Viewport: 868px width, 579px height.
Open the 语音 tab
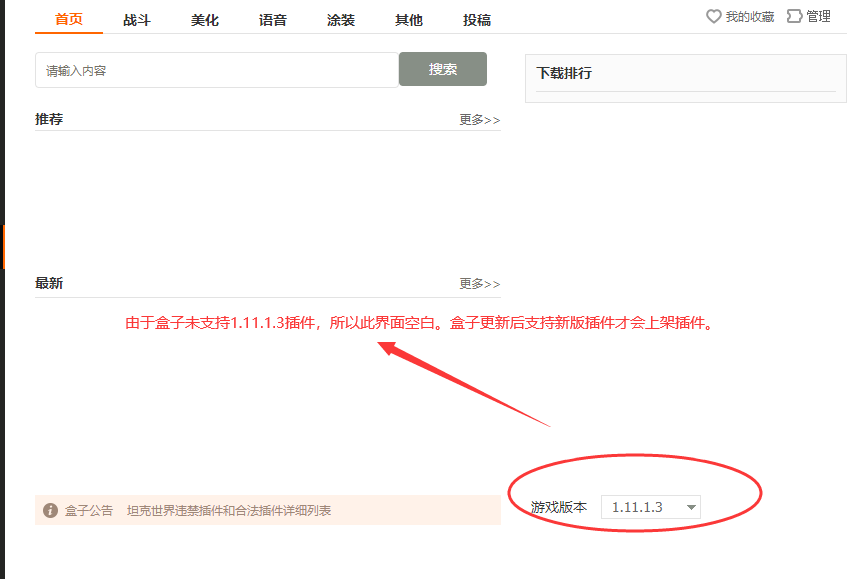(x=273, y=20)
